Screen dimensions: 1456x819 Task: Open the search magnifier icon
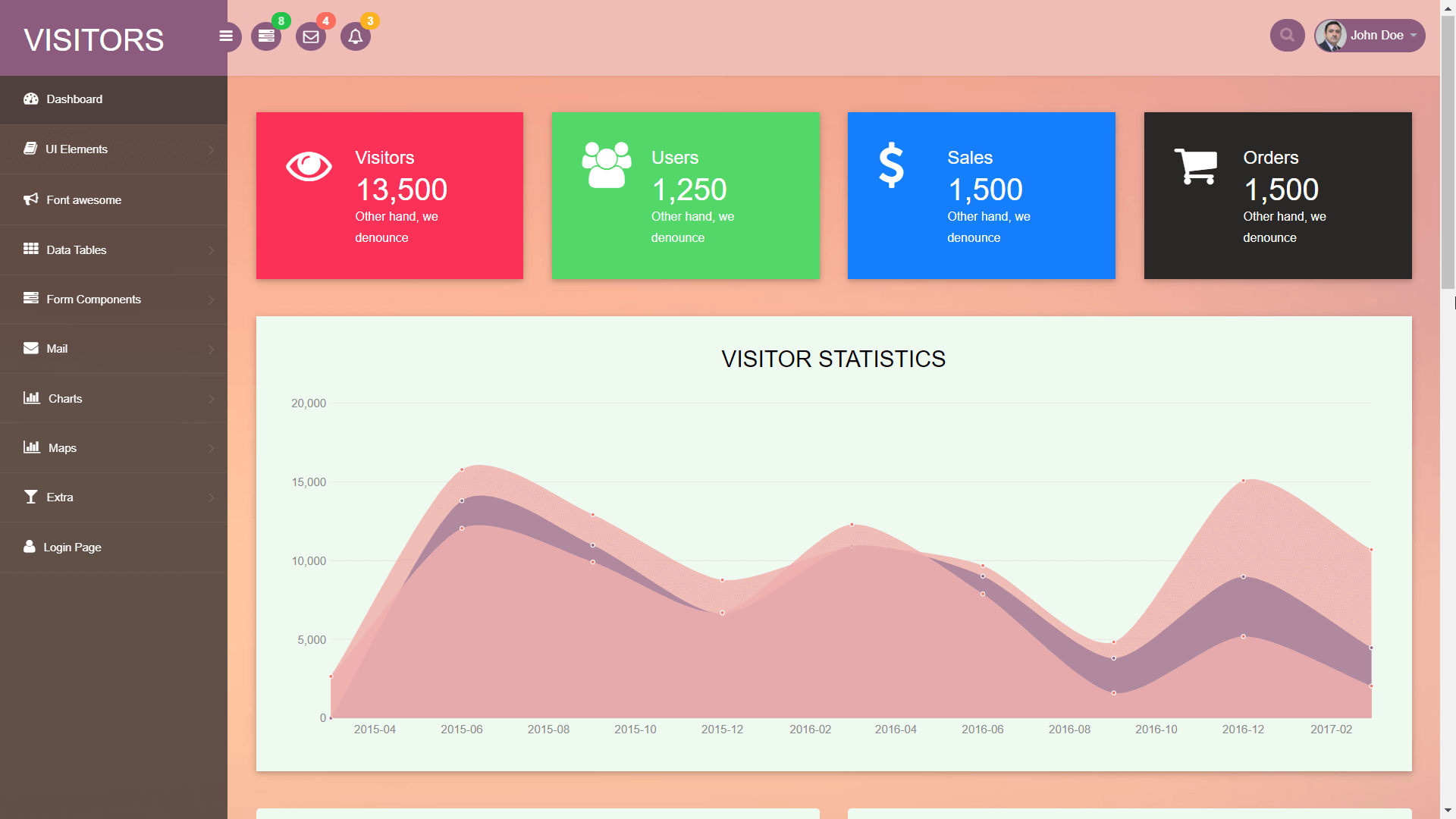click(x=1287, y=35)
